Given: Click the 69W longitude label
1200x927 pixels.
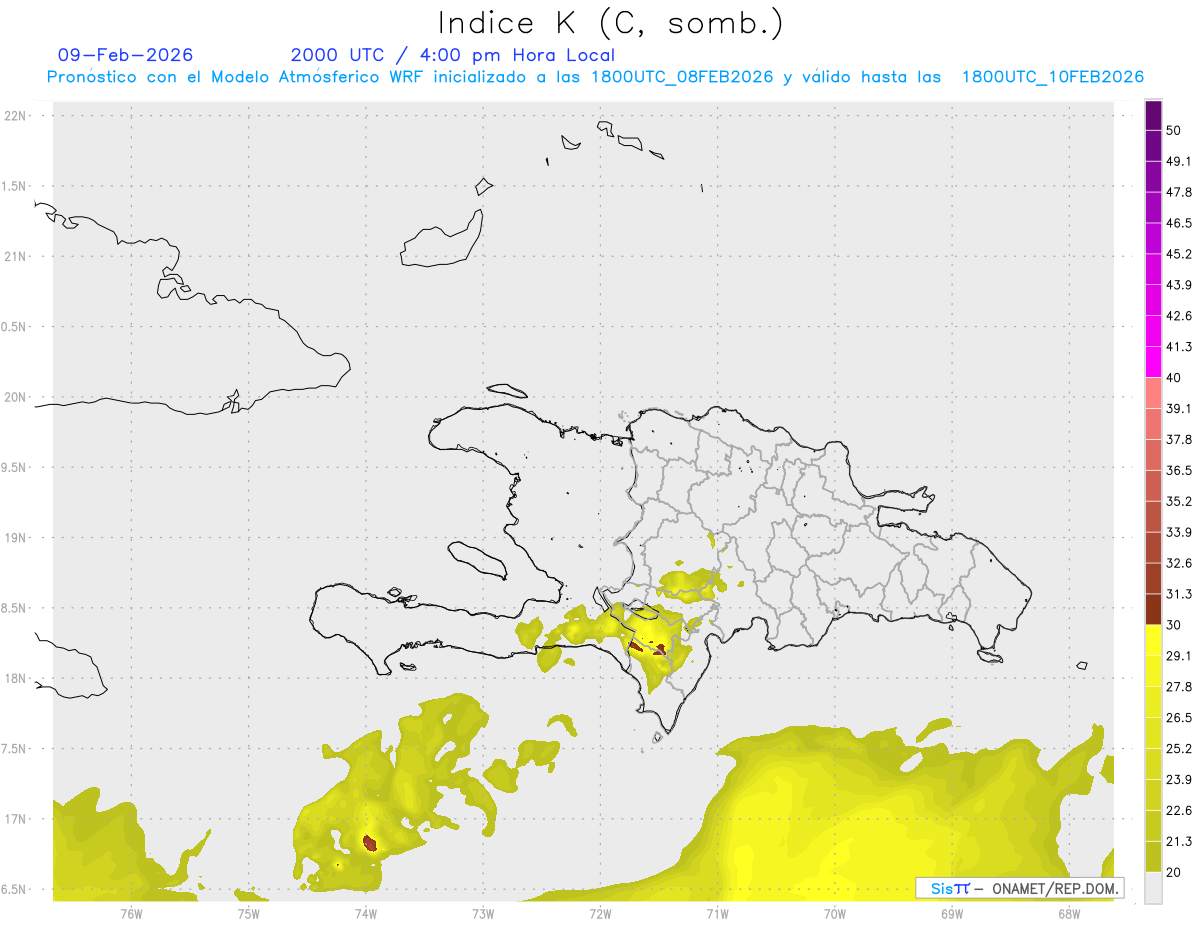Looking at the screenshot, I should click(952, 913).
